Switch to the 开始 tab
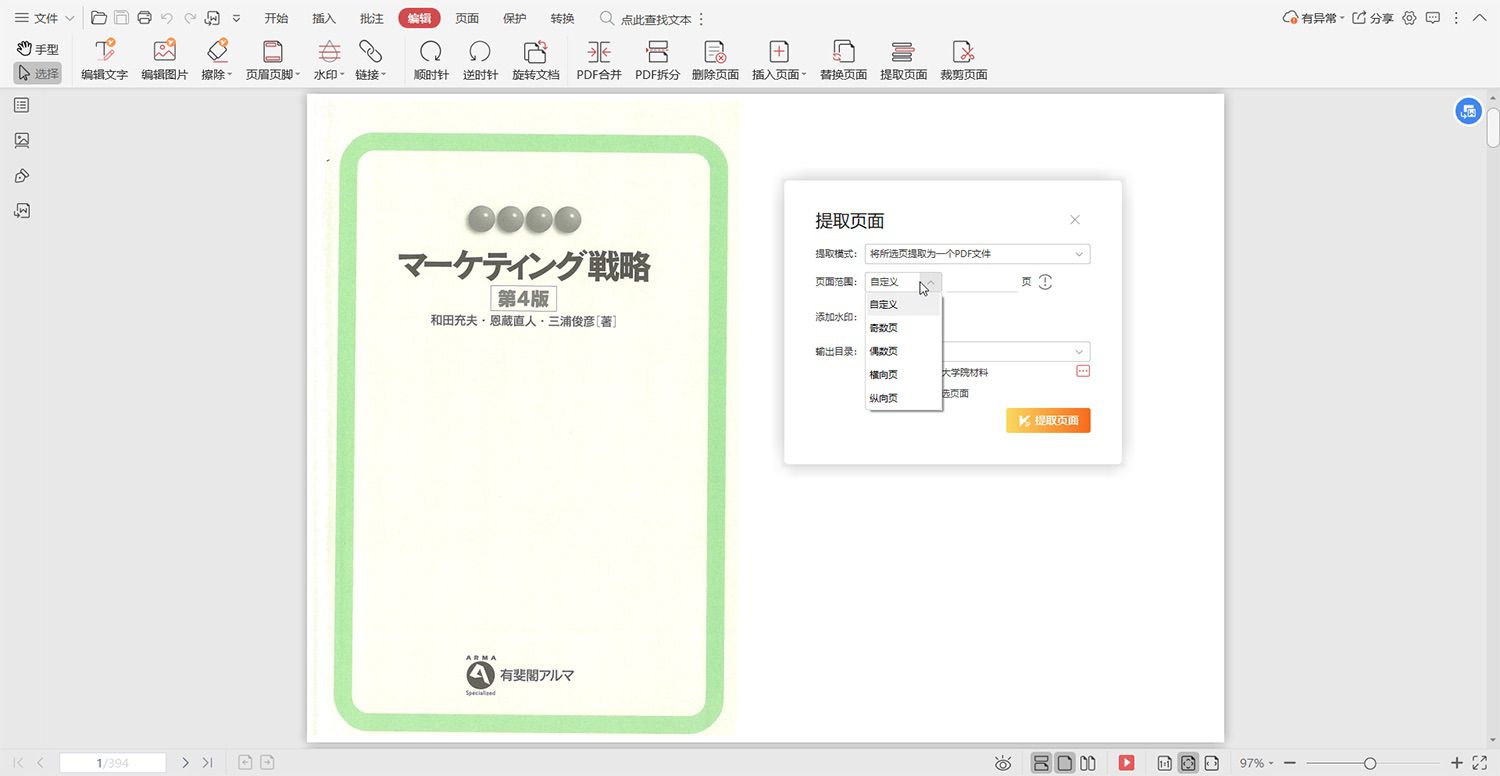The height and width of the screenshot is (776, 1500). click(x=276, y=18)
